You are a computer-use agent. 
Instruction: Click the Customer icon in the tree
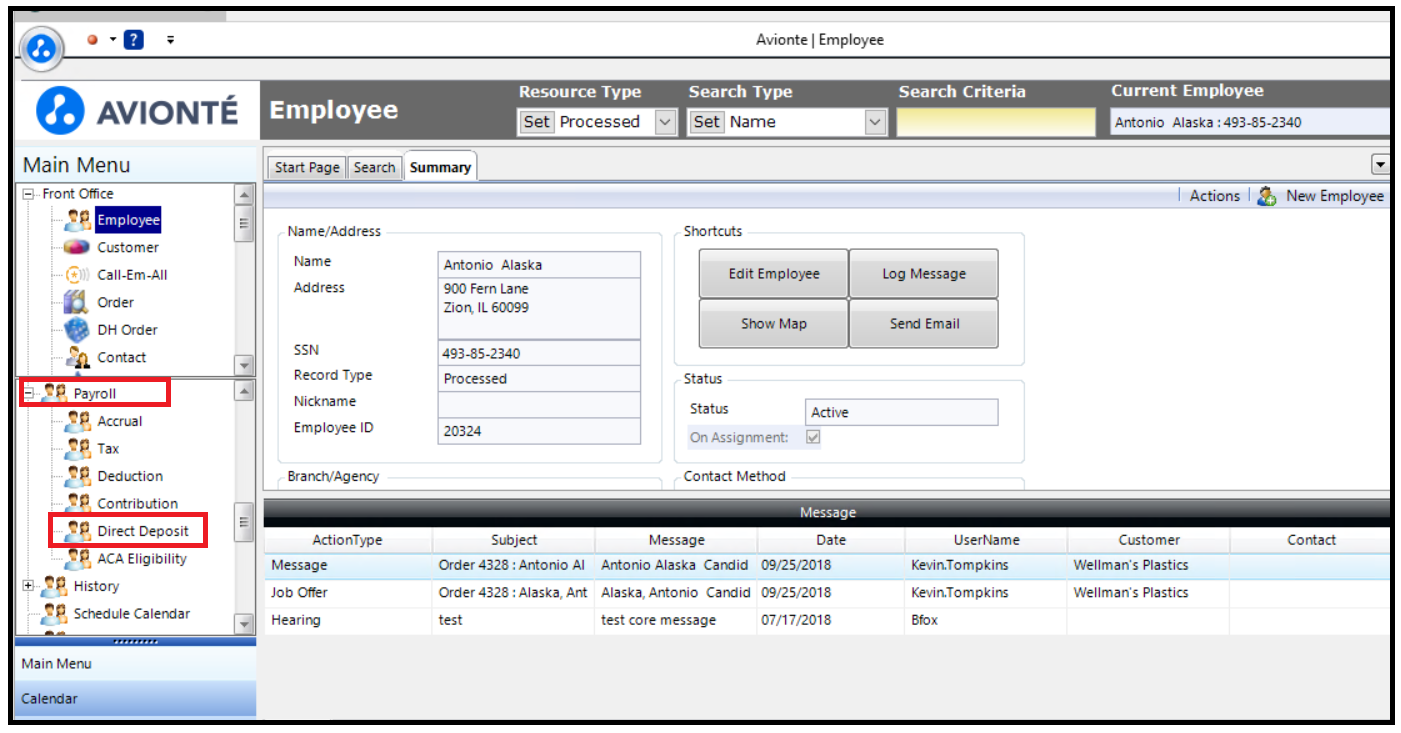pyautogui.click(x=78, y=247)
